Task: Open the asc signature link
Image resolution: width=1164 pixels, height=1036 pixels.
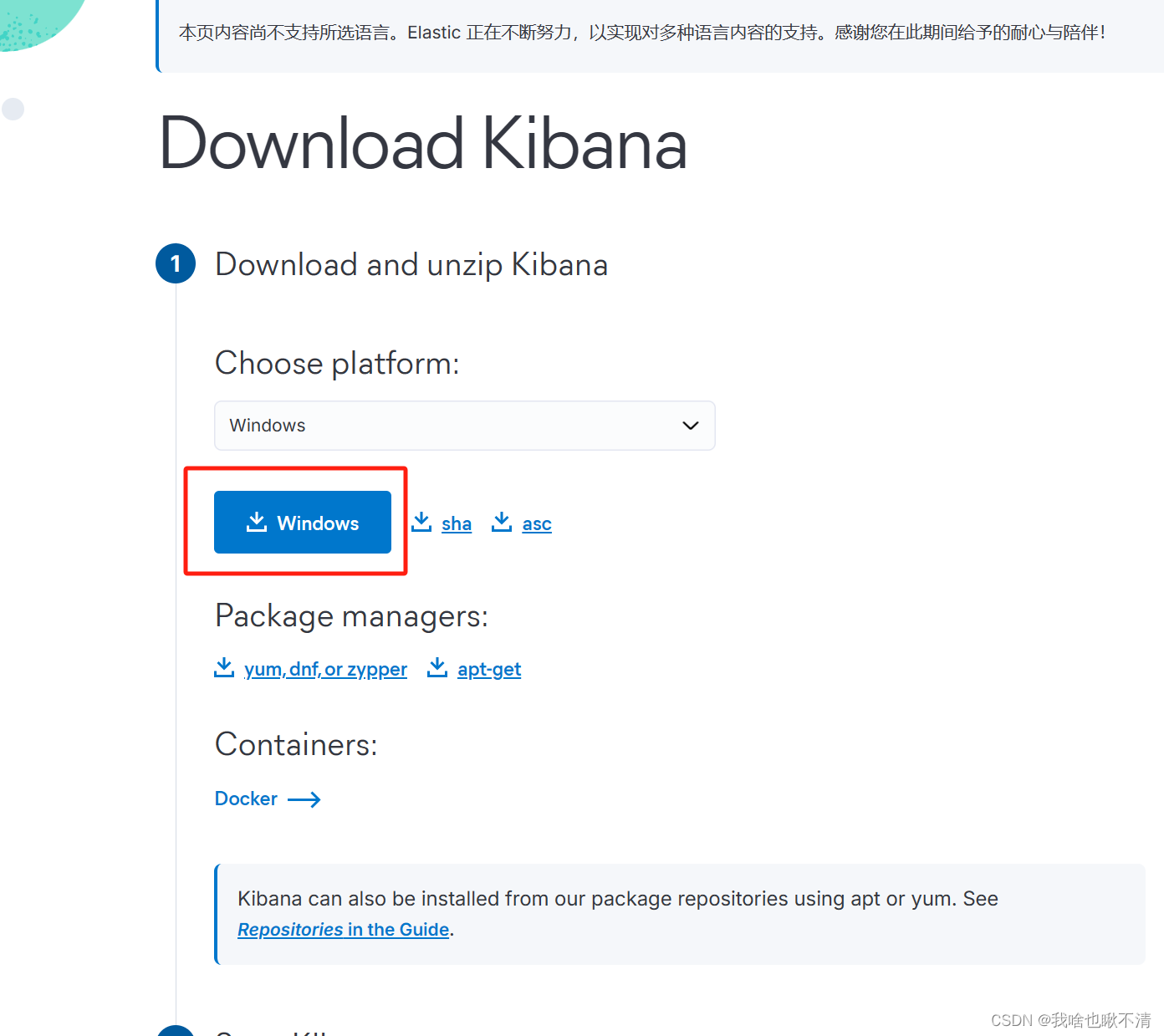Action: pos(537,524)
